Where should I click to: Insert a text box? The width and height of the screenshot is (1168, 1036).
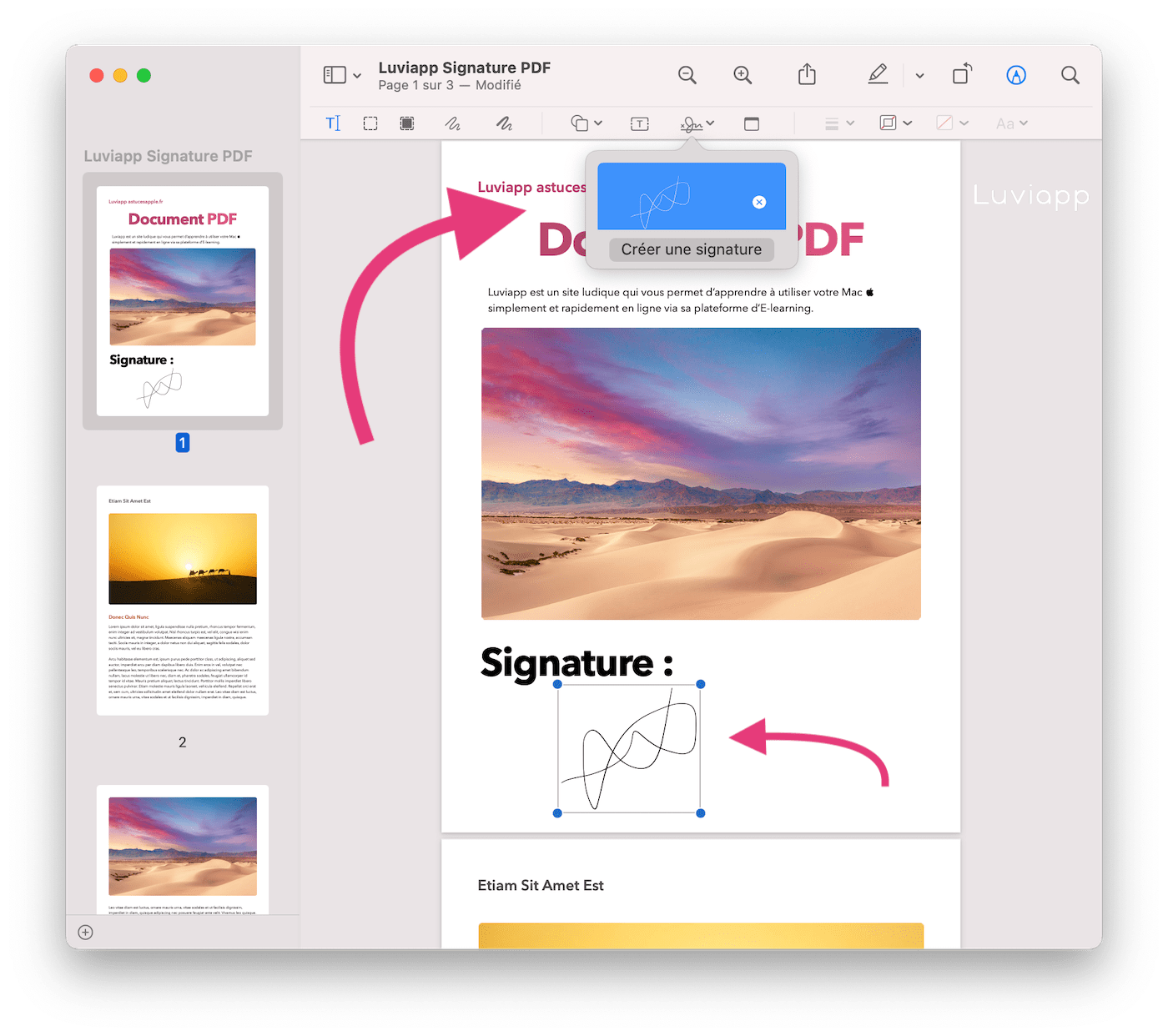(639, 123)
